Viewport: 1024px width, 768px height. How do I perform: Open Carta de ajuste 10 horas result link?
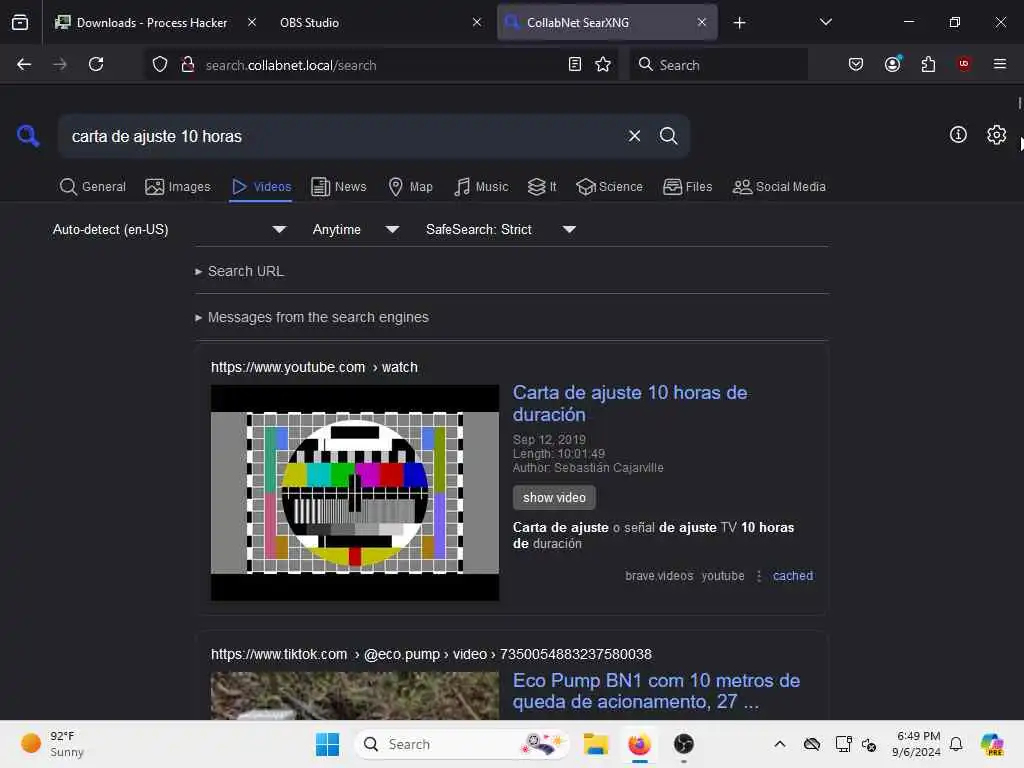[630, 404]
